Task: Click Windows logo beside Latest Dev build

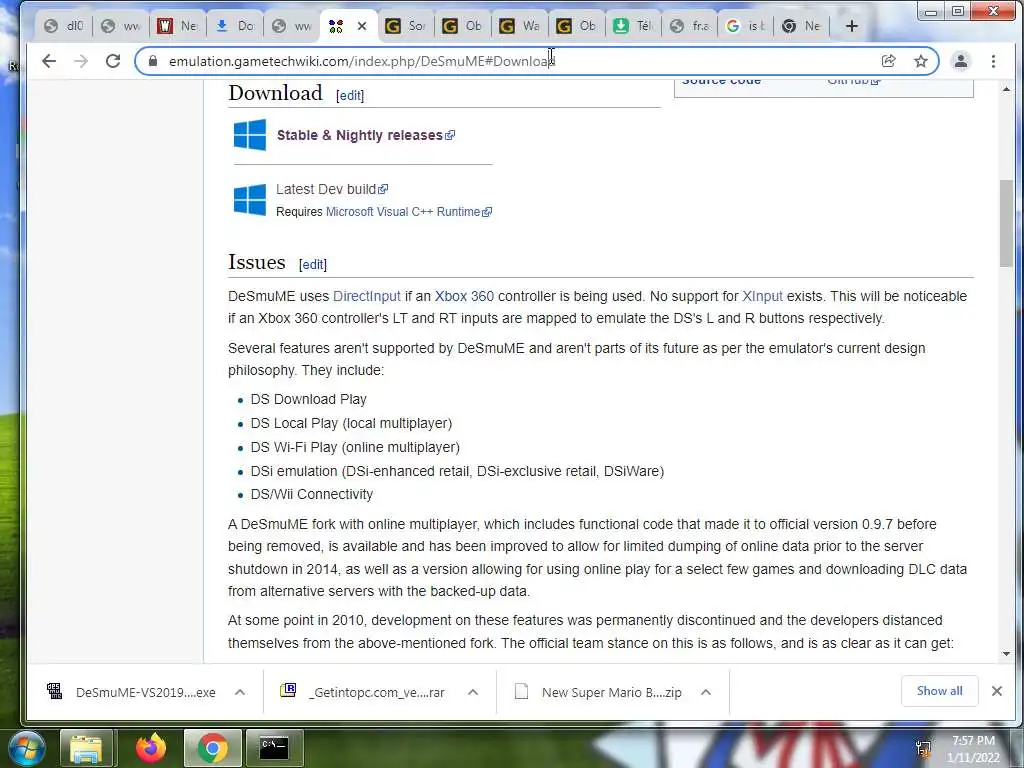Action: (249, 199)
